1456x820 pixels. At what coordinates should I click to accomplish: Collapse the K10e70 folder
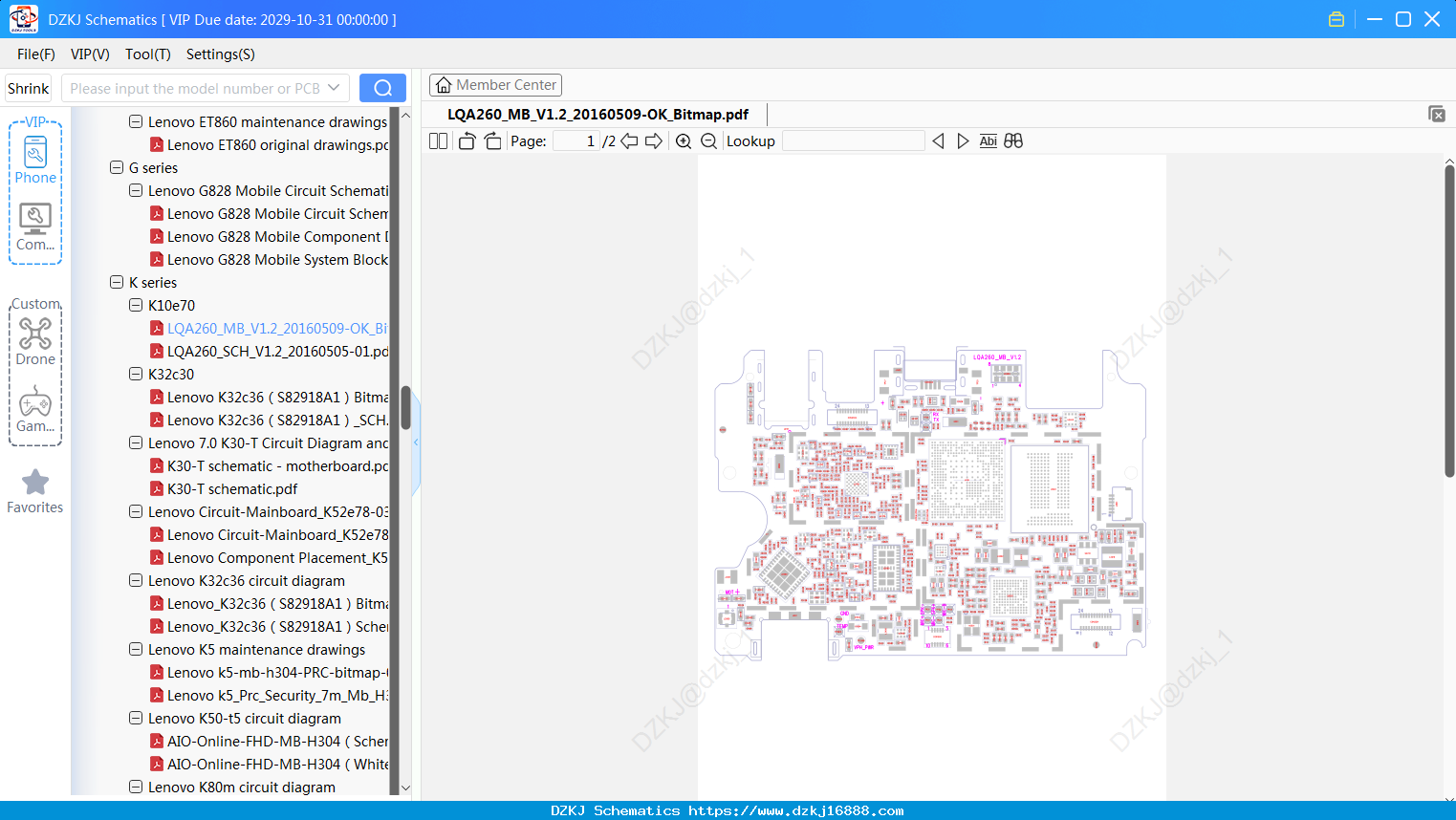(x=136, y=305)
